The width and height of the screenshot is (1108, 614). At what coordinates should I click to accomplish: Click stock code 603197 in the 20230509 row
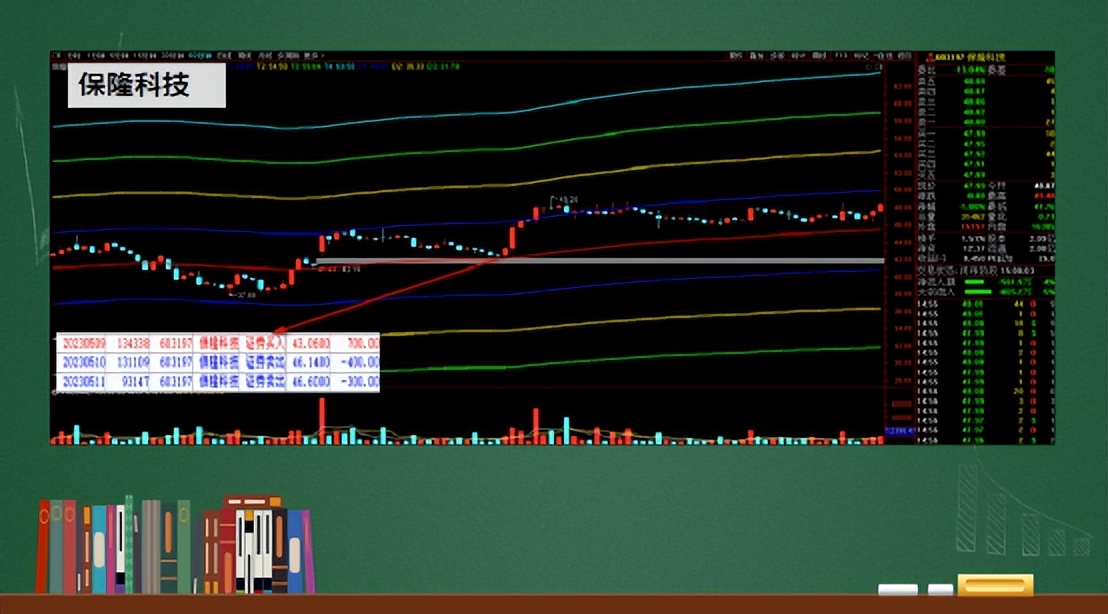point(175,343)
